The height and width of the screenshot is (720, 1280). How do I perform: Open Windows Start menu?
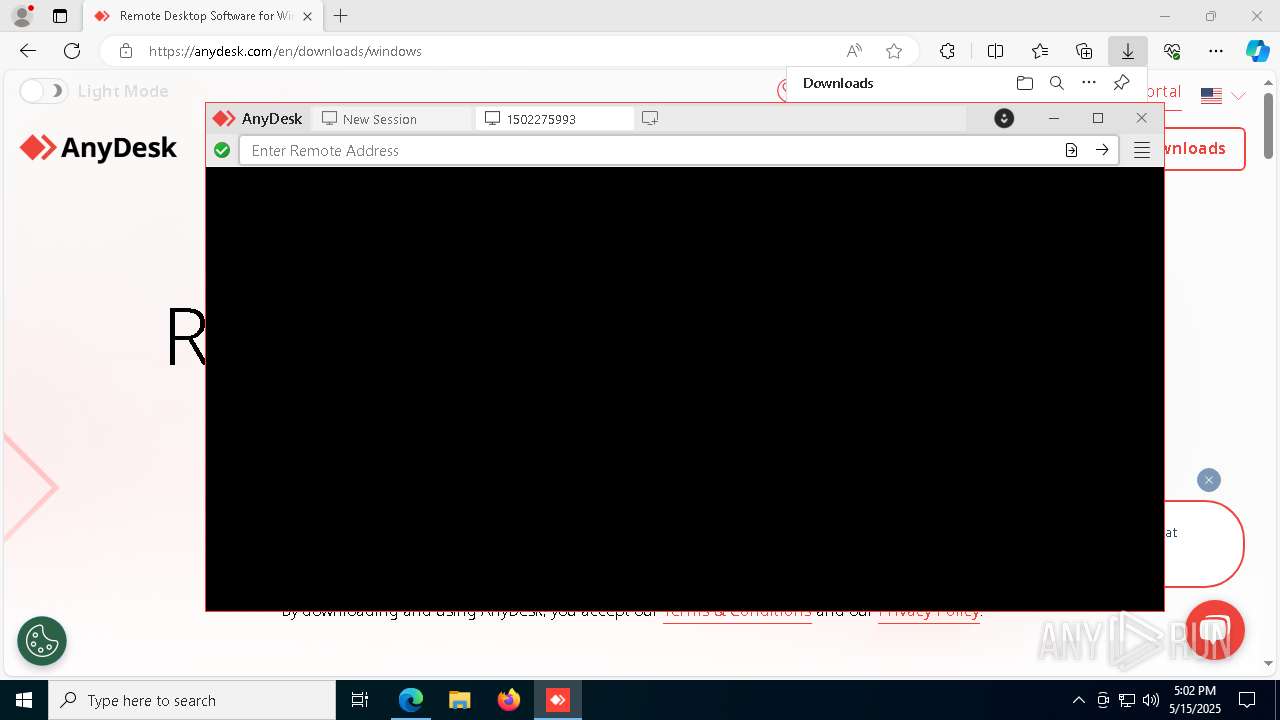[24, 700]
